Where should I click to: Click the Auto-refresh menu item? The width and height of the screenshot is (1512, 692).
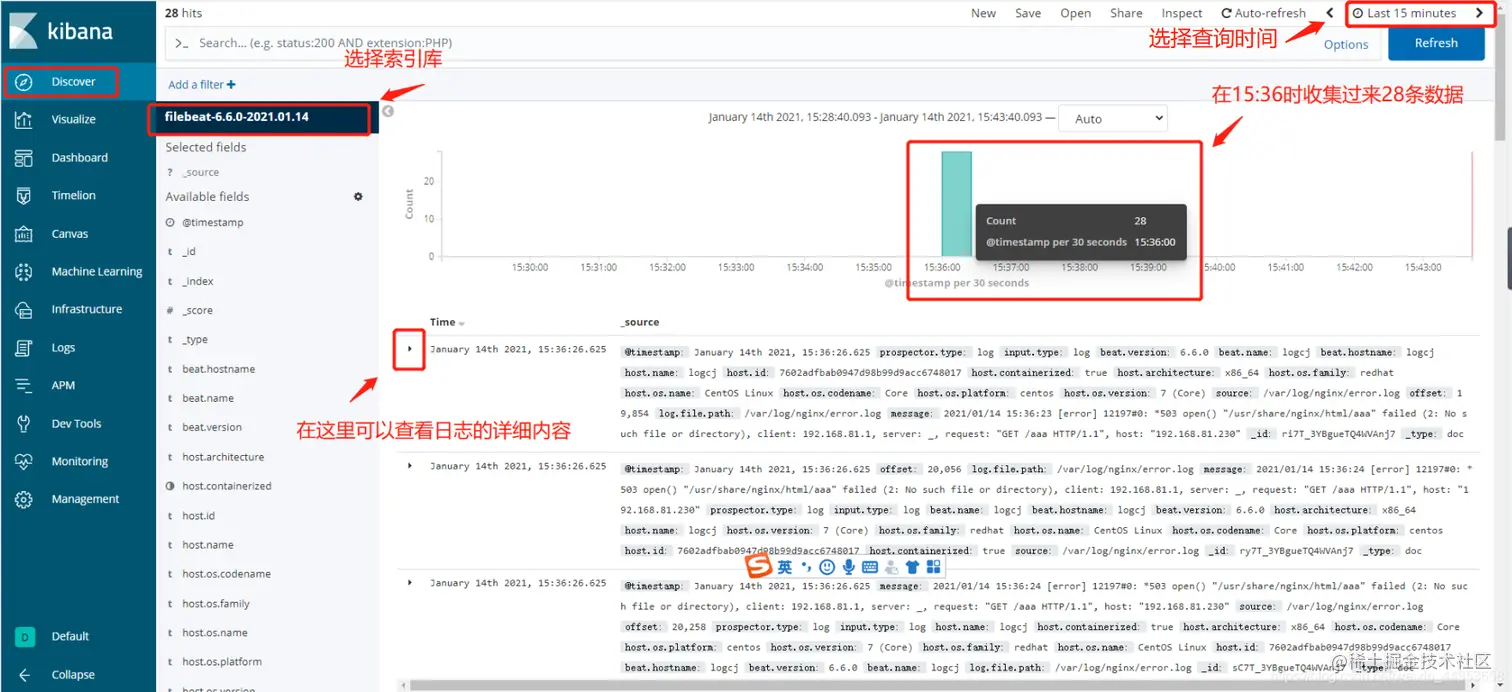point(1264,13)
